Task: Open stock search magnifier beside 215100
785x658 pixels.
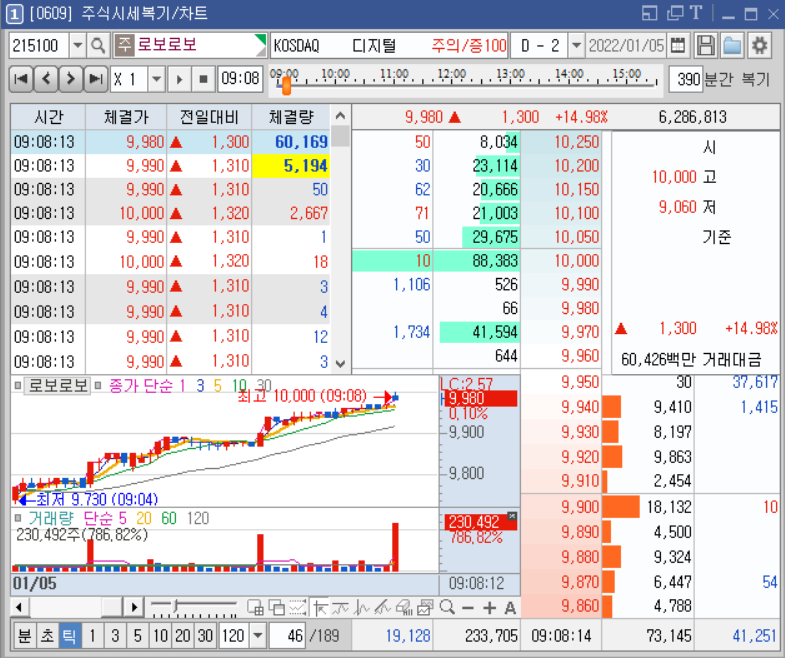Action: [98, 46]
